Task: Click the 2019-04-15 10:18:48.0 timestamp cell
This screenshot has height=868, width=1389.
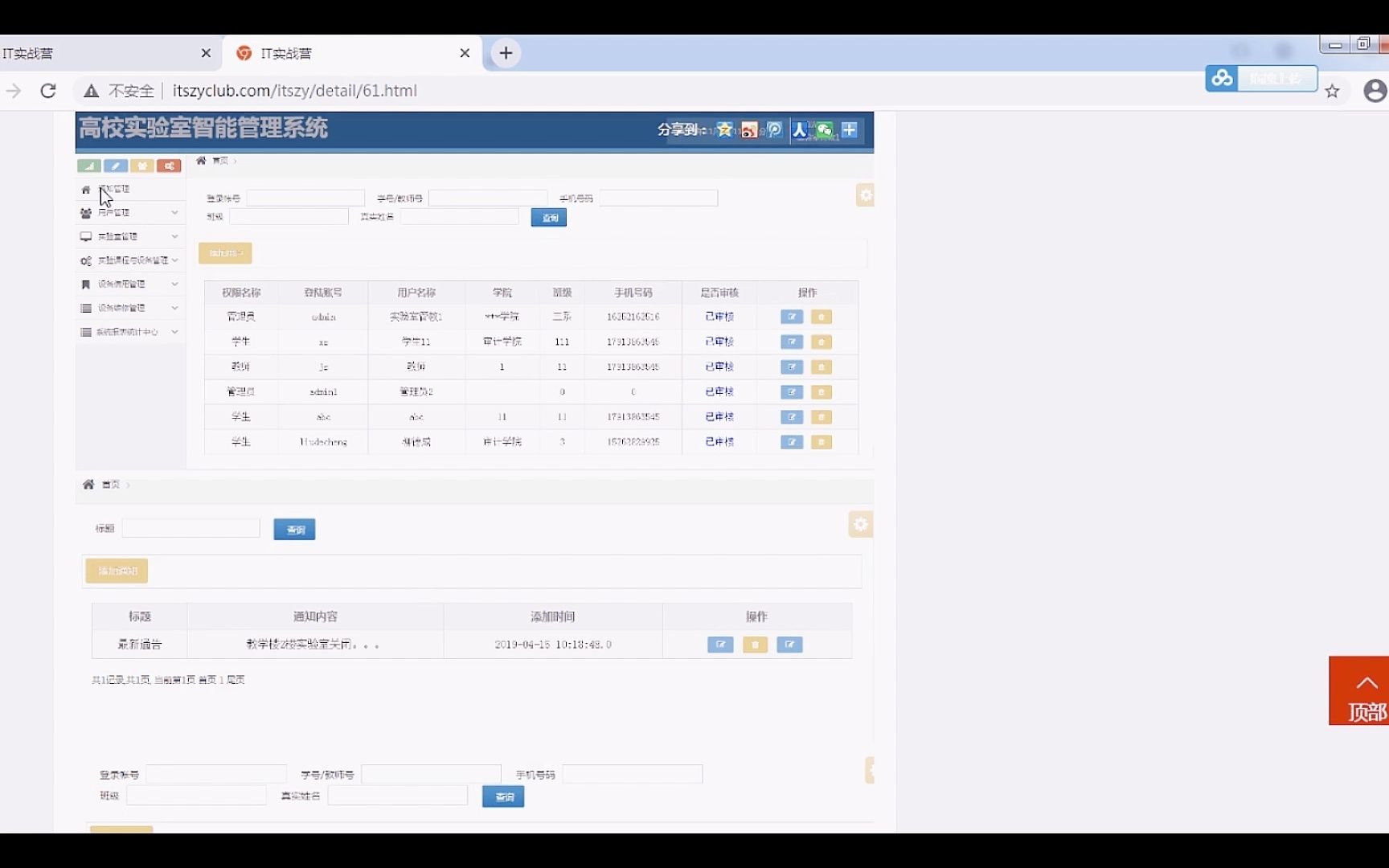Action: point(553,645)
